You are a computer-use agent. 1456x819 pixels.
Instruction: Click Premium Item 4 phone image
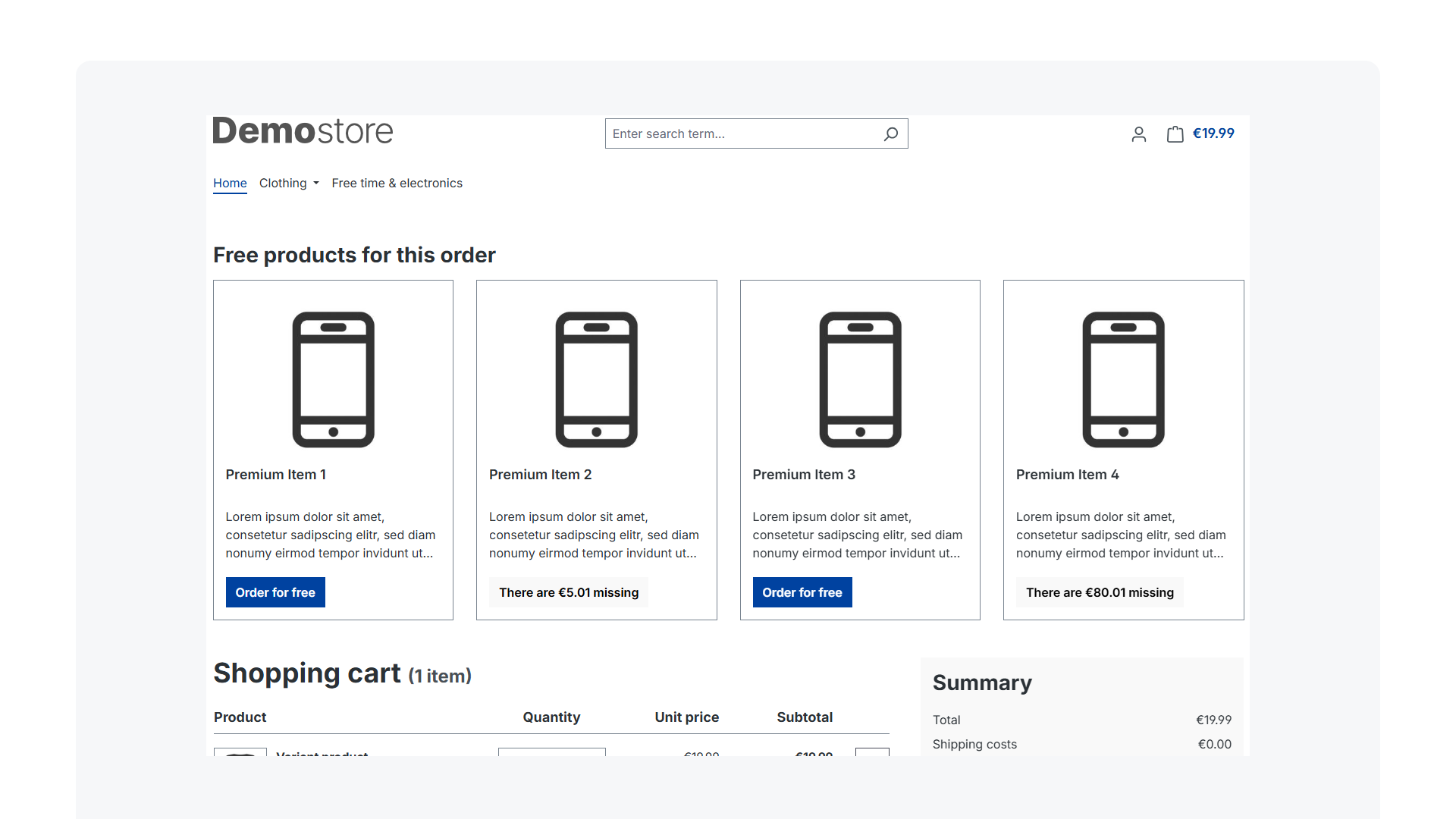click(x=1123, y=379)
